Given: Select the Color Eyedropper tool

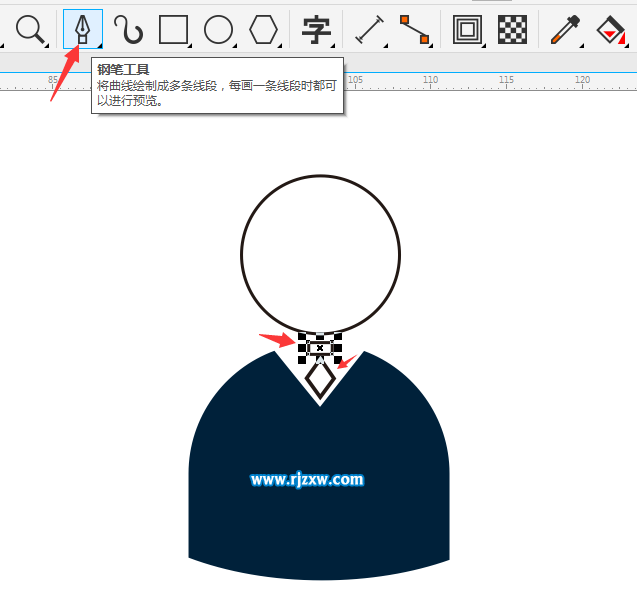Looking at the screenshot, I should 565,29.
